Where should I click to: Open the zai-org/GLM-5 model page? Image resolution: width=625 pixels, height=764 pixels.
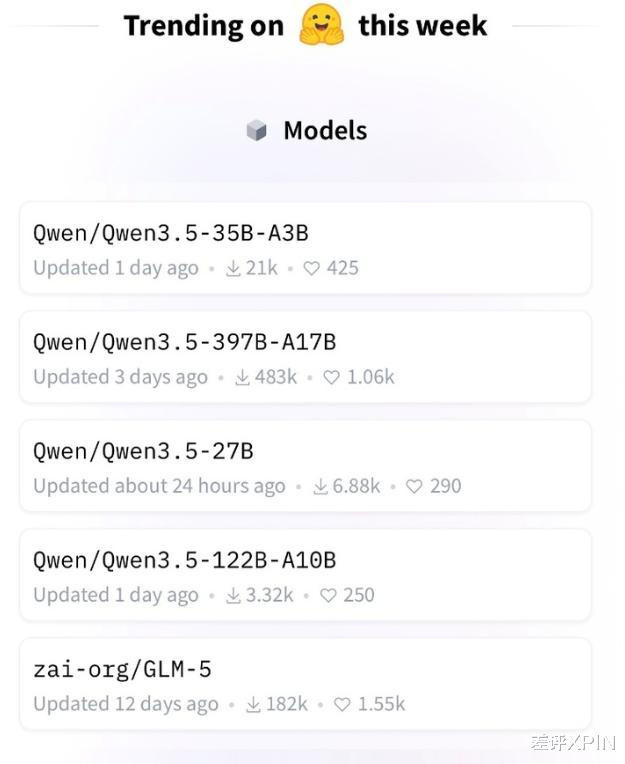122,669
